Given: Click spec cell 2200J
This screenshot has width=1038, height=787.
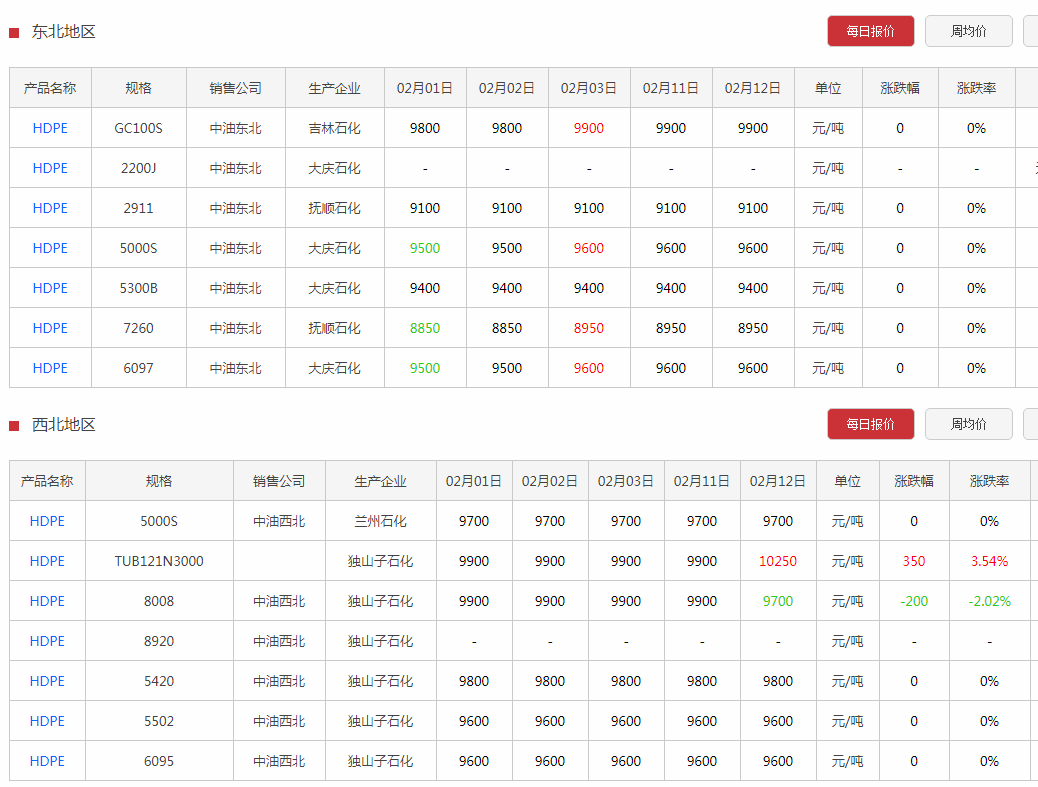Looking at the screenshot, I should (138, 168).
